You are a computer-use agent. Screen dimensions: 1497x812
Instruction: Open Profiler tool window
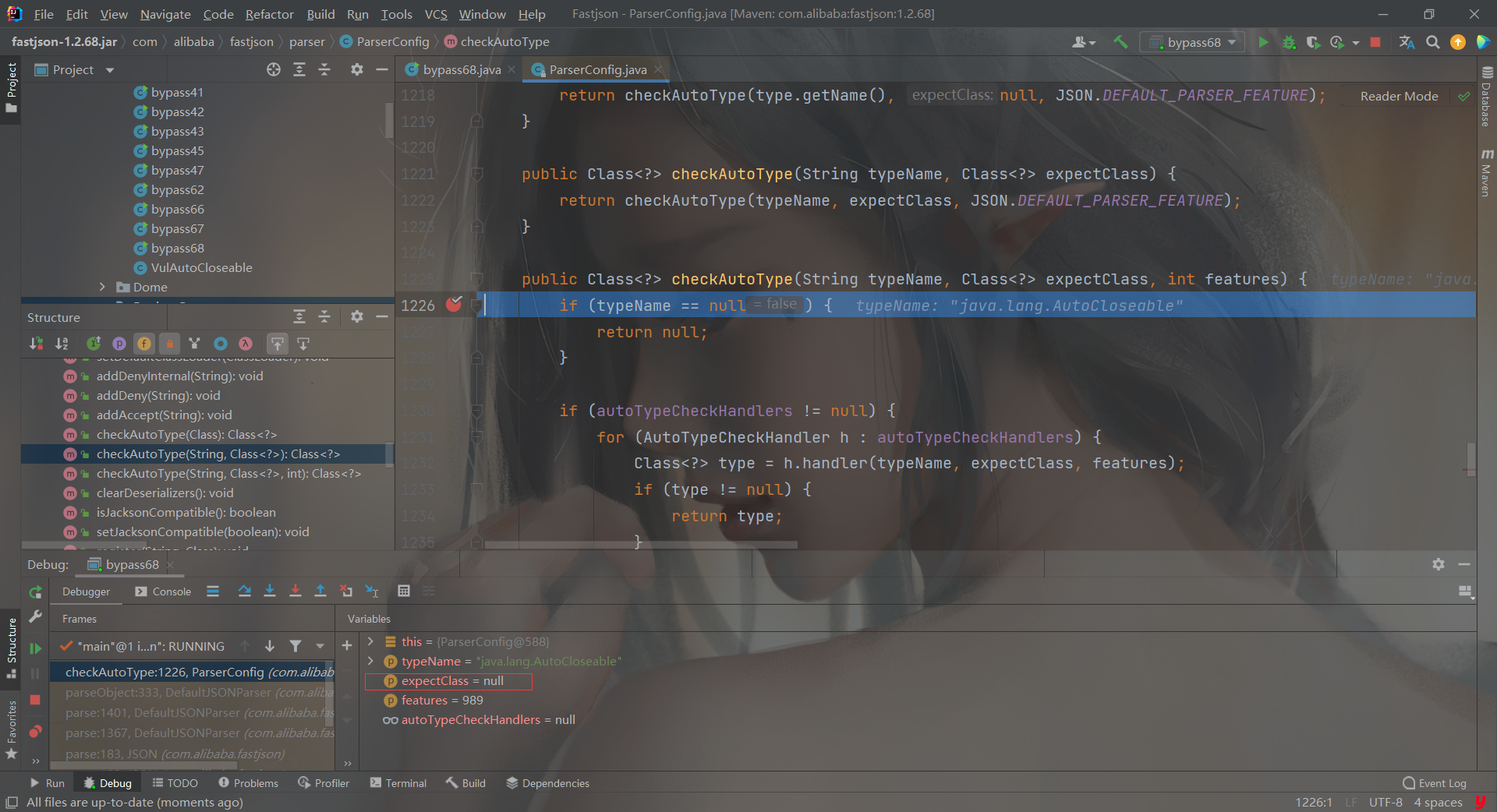323,783
